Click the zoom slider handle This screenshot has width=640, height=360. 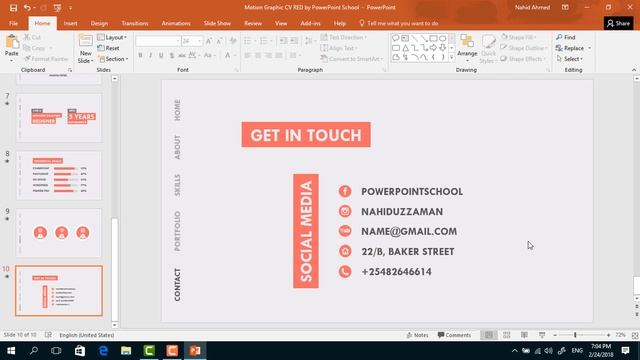coord(575,335)
